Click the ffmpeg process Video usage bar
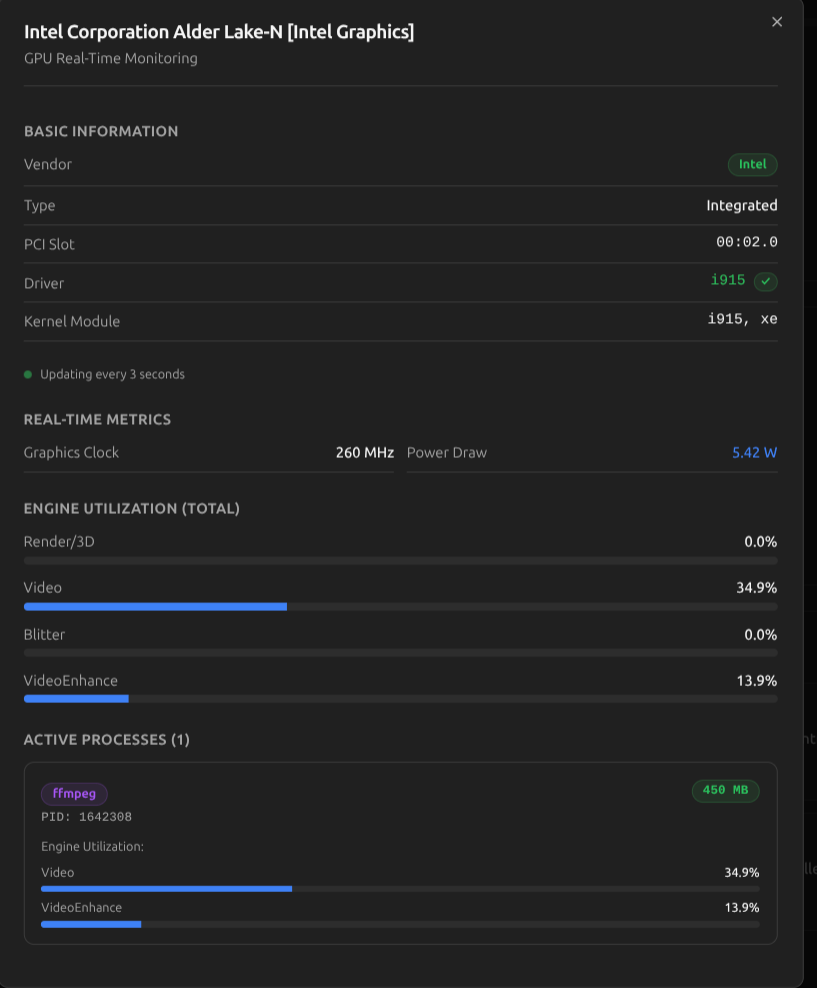This screenshot has height=988, width=817. click(400, 888)
